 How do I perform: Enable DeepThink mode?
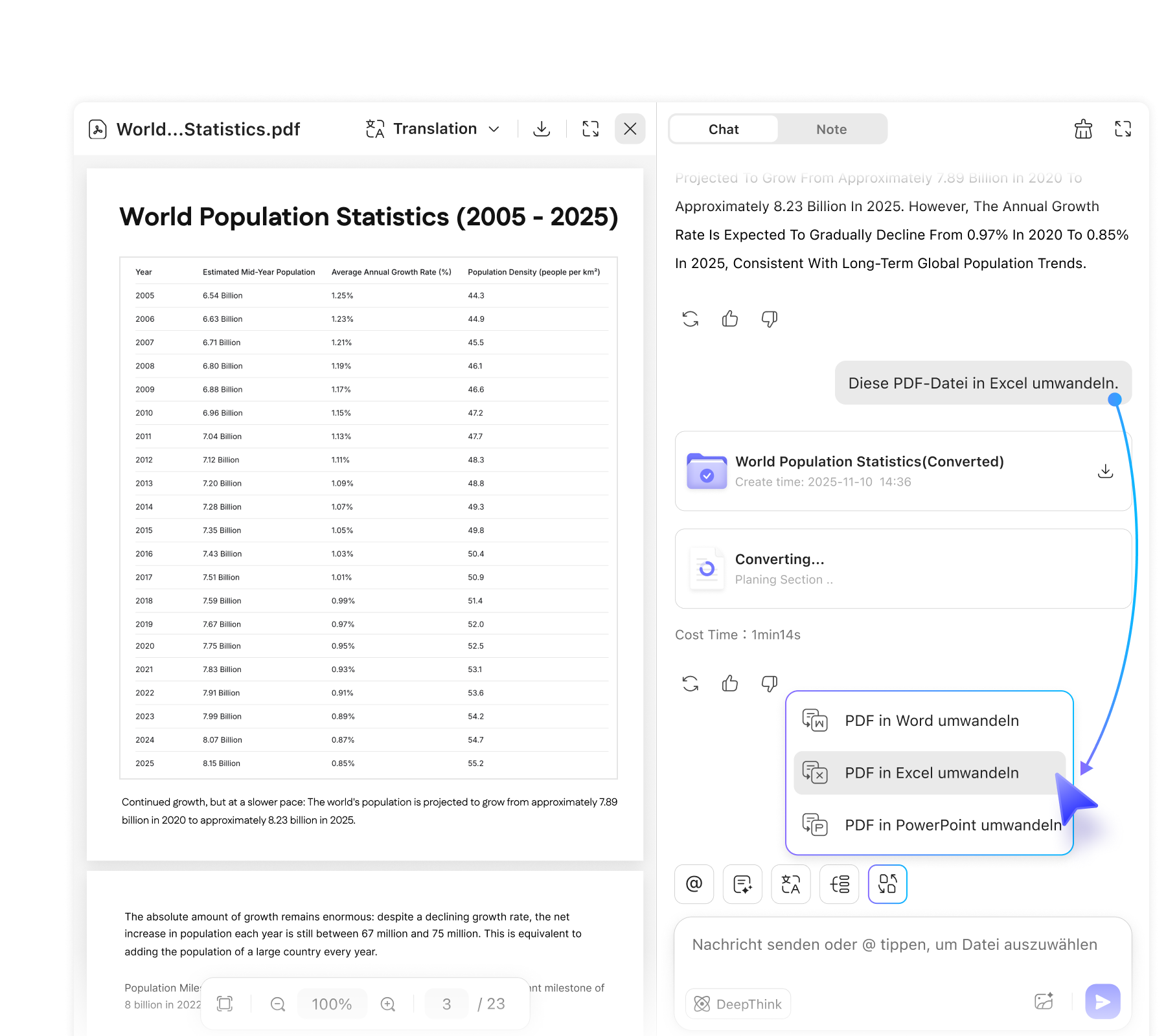pyautogui.click(x=737, y=1004)
